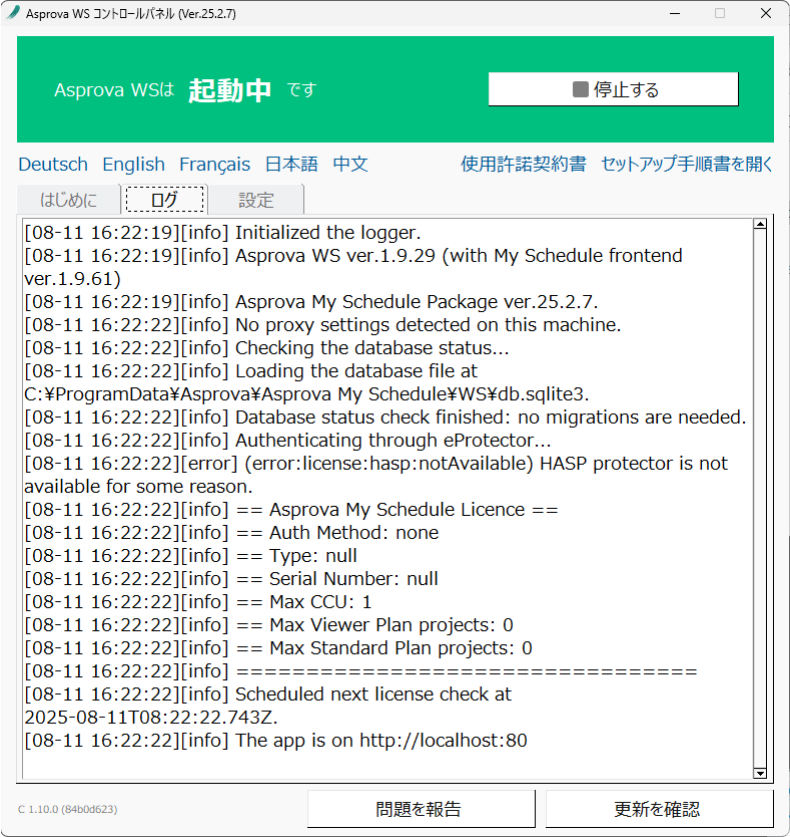
Task: Click the log scrollbar up arrow
Action: (760, 224)
